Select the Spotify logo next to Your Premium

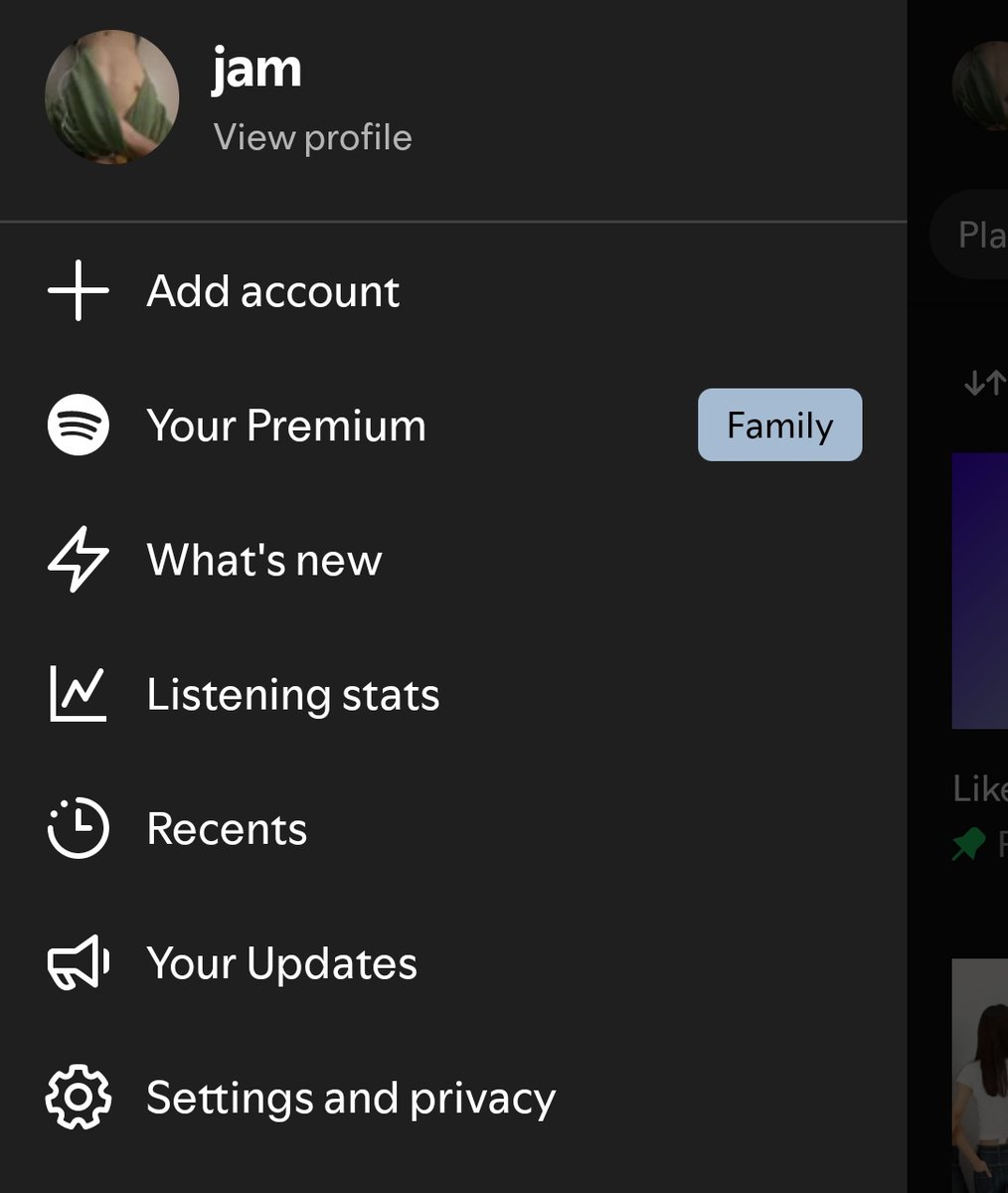point(77,426)
